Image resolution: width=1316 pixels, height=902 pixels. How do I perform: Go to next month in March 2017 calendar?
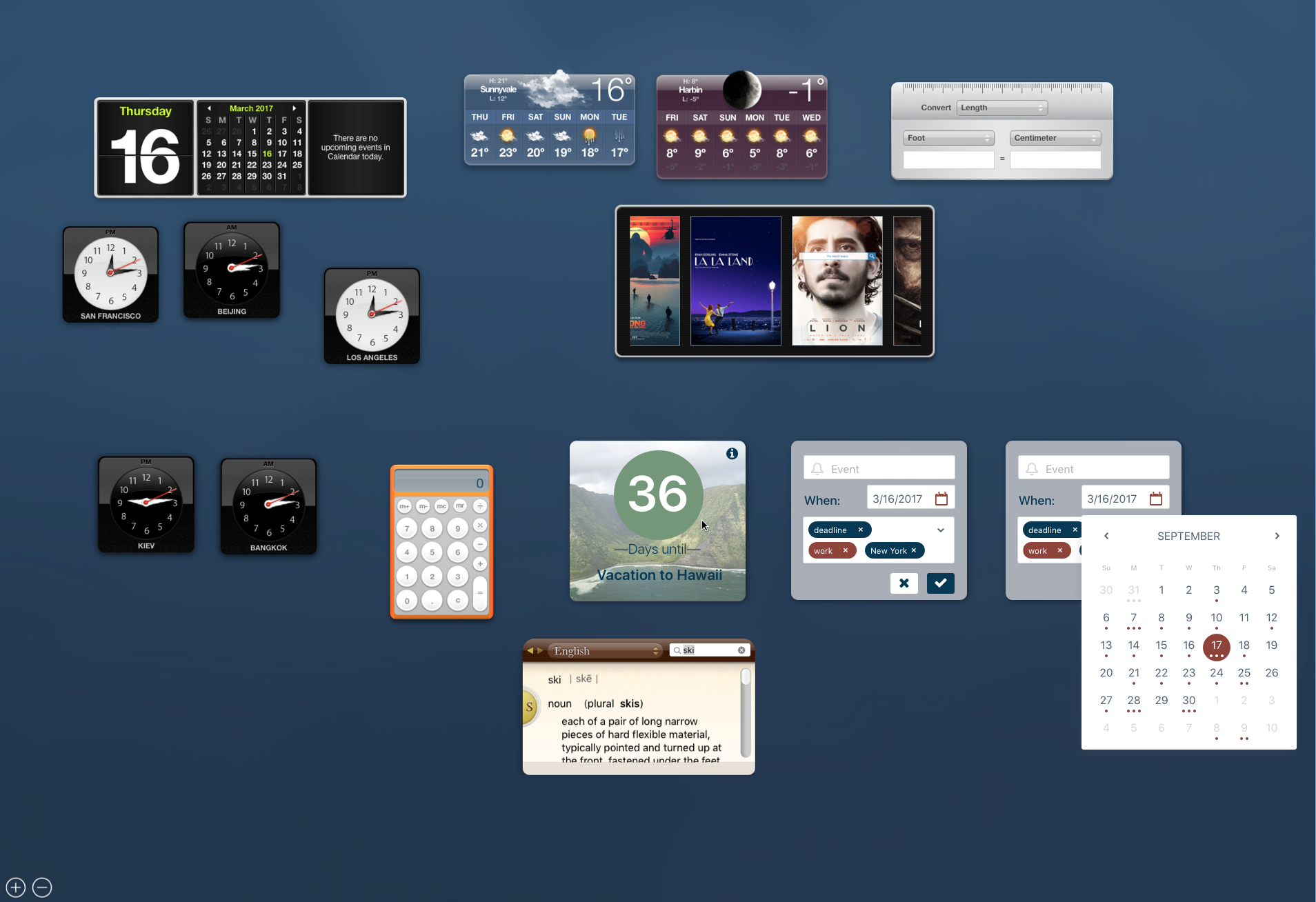pyautogui.click(x=295, y=108)
